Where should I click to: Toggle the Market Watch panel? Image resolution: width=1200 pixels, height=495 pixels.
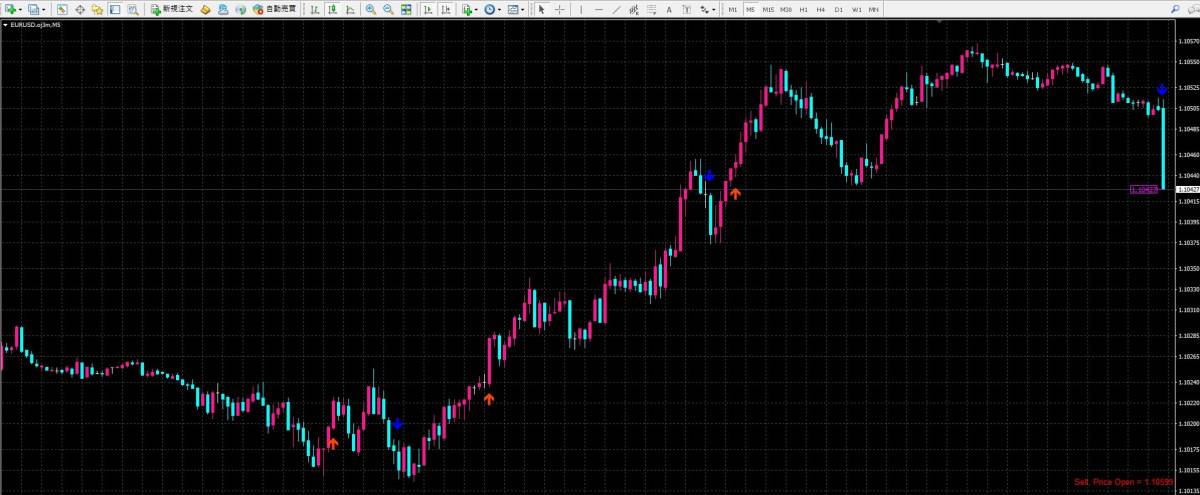(62, 9)
